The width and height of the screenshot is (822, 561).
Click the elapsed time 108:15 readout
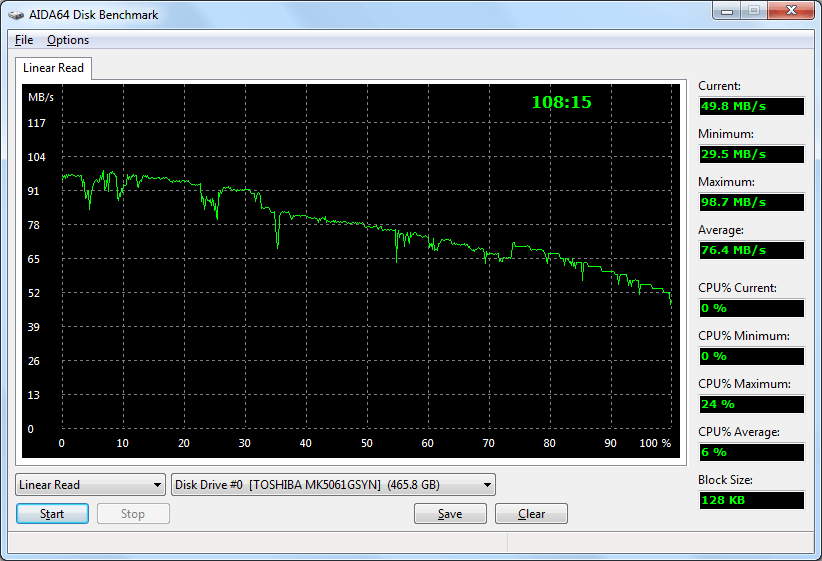(x=561, y=102)
